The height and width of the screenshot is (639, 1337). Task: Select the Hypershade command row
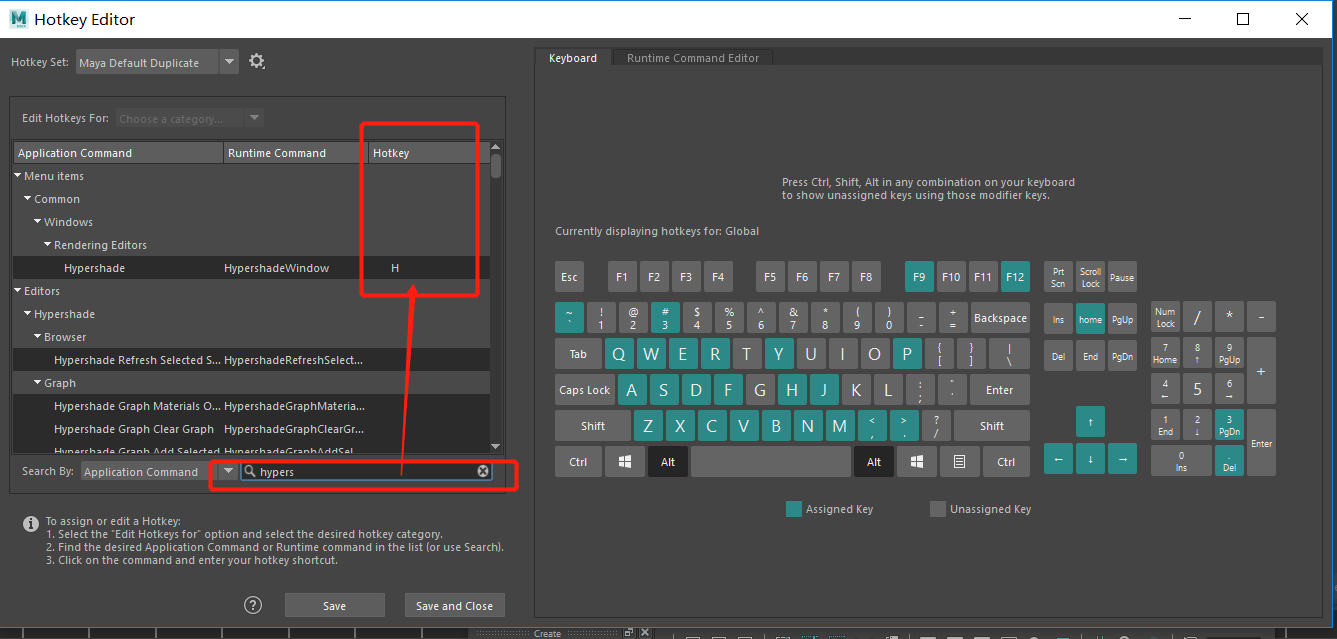[x=251, y=268]
